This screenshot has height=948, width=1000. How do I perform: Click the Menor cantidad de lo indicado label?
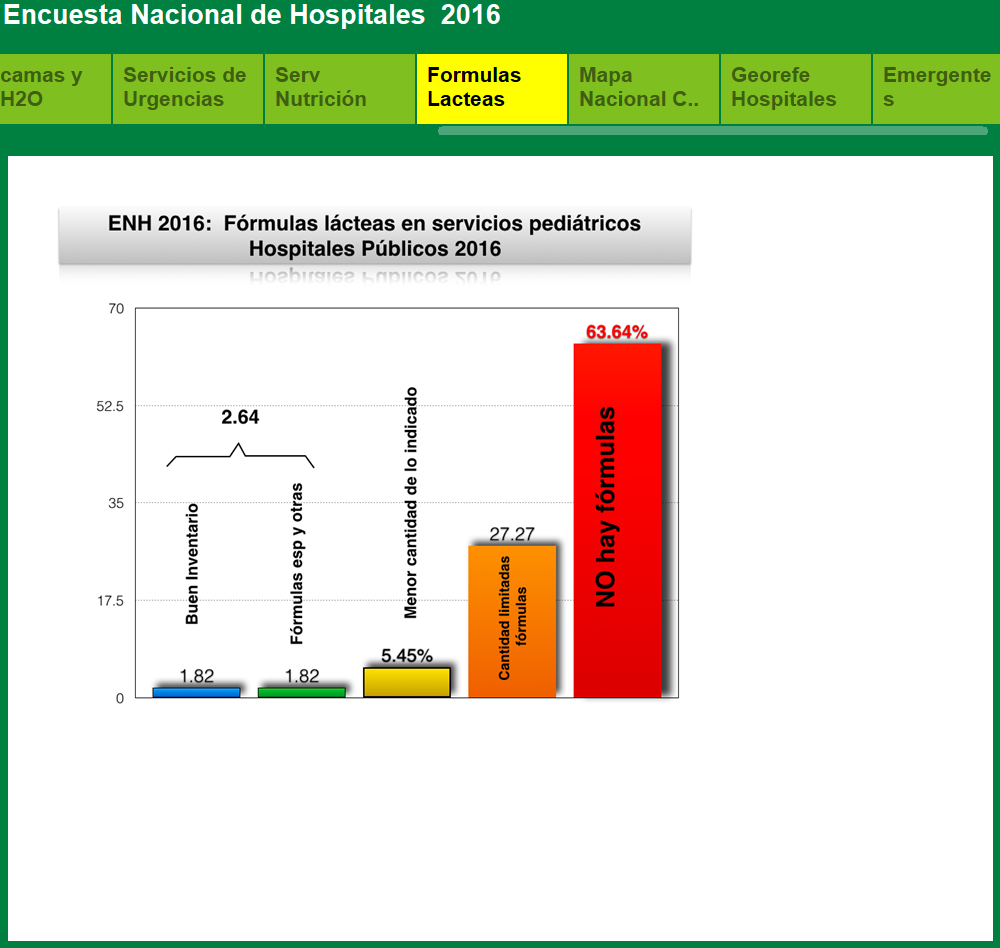click(411, 503)
